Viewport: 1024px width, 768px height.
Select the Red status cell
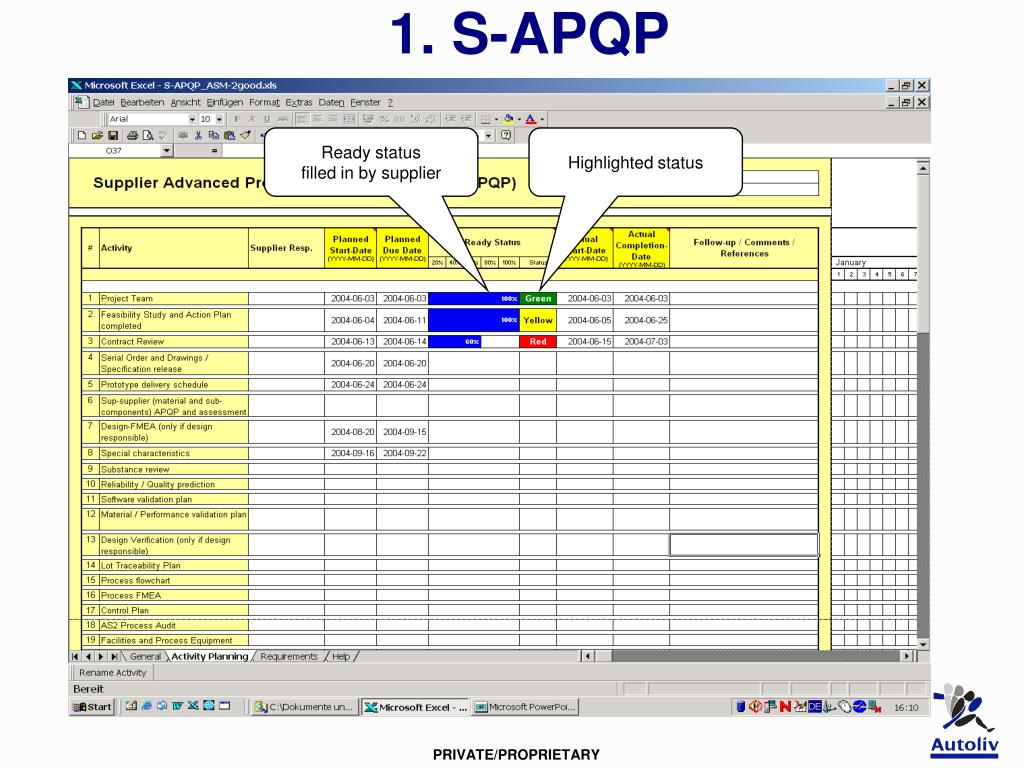[x=538, y=342]
